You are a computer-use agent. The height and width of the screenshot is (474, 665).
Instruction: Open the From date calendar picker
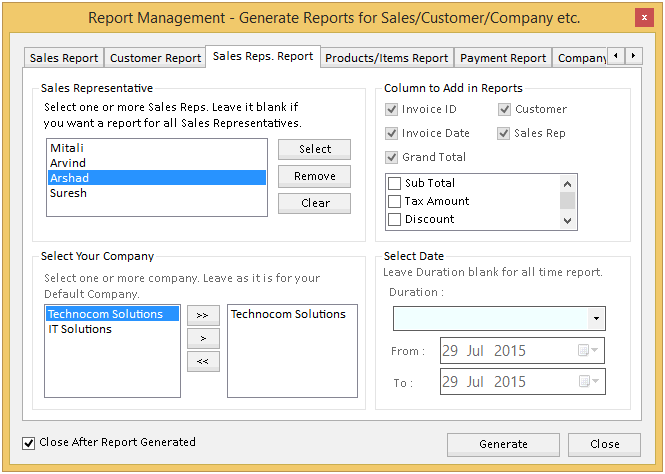pos(588,350)
